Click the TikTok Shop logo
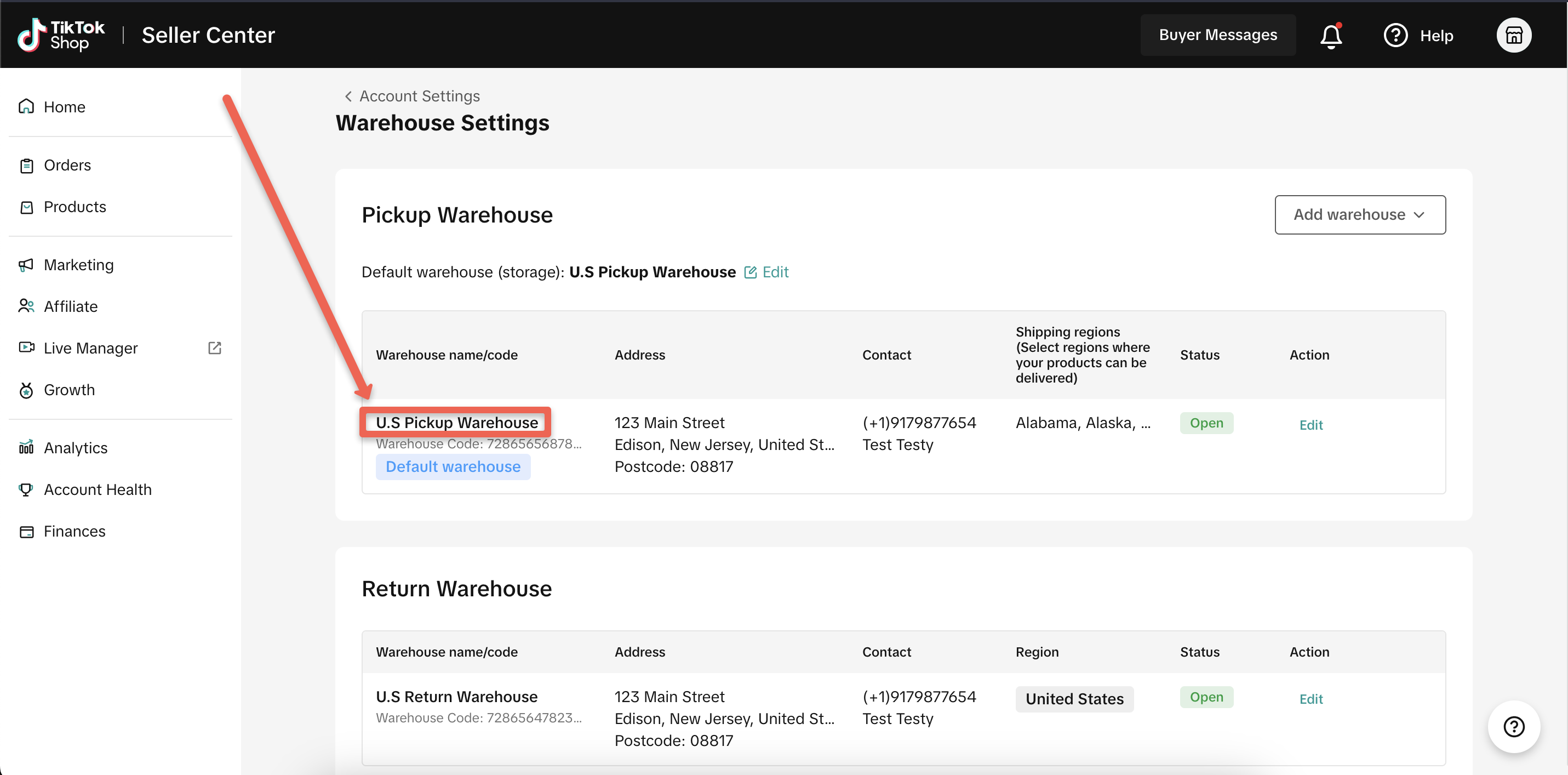This screenshot has width=1568, height=775. coord(61,35)
